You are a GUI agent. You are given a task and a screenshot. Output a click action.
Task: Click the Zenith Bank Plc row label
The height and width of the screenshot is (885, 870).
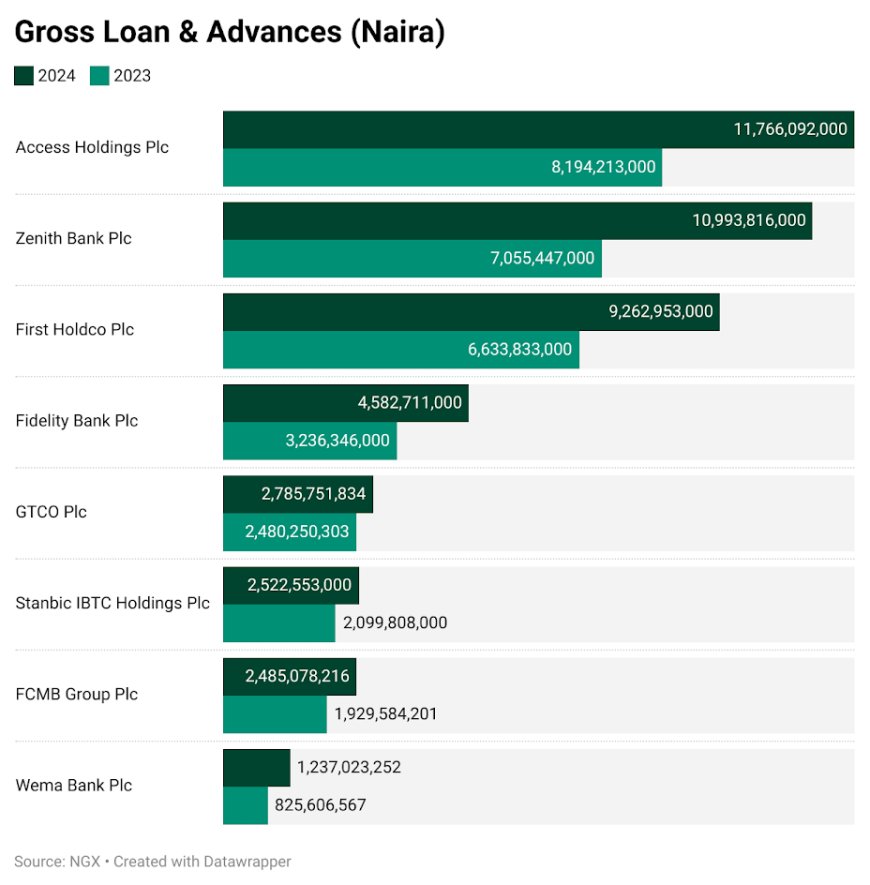tap(73, 238)
